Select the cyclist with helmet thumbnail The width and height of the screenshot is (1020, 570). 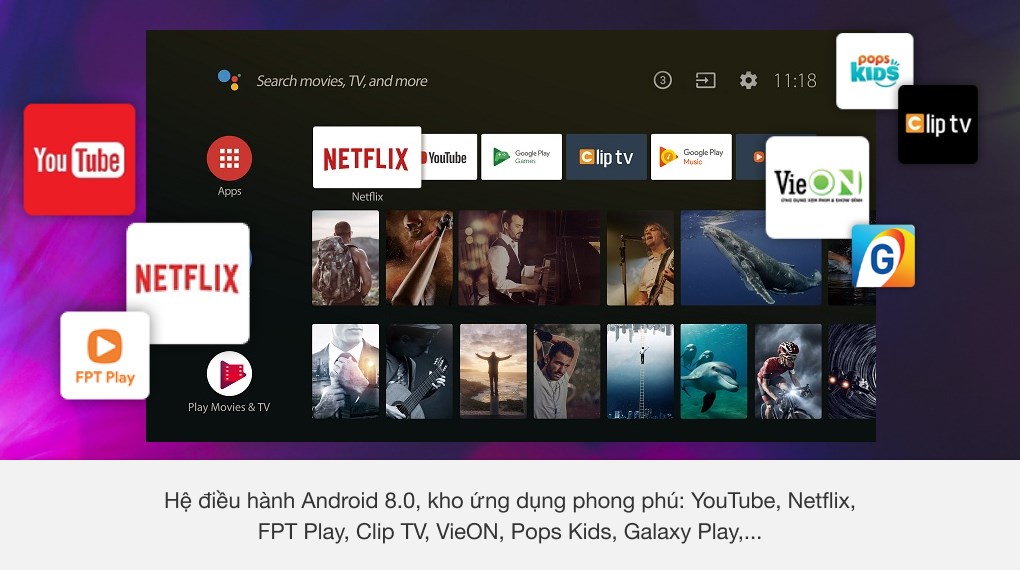pos(788,371)
